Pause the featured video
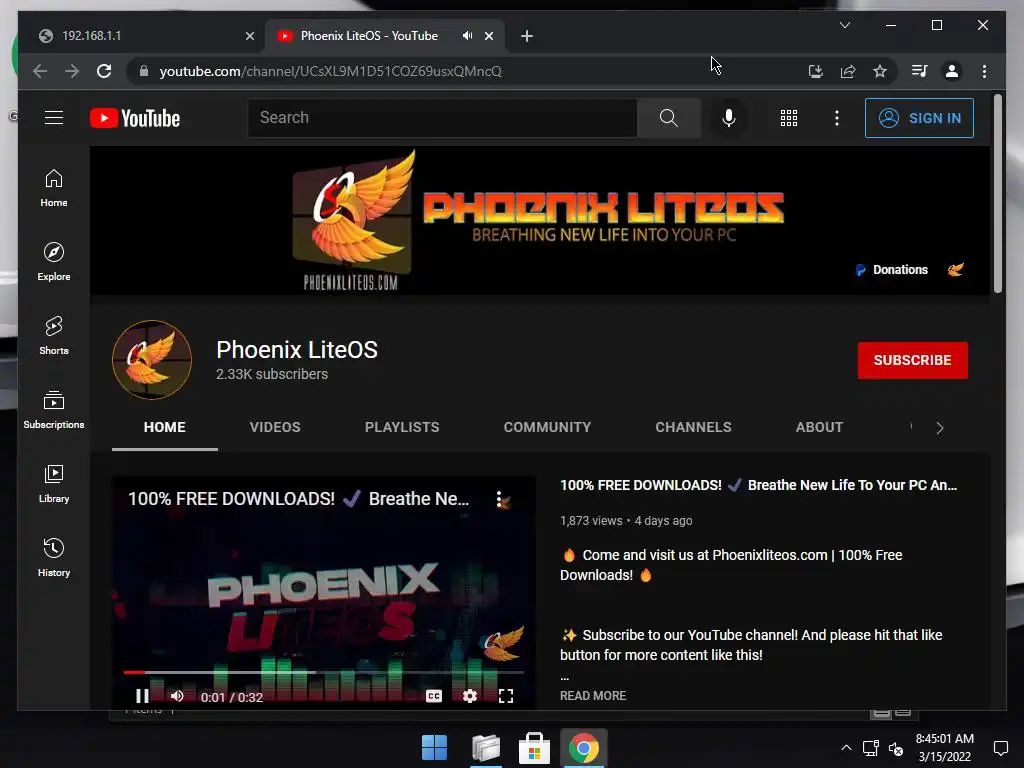This screenshot has width=1024, height=768. click(x=142, y=696)
